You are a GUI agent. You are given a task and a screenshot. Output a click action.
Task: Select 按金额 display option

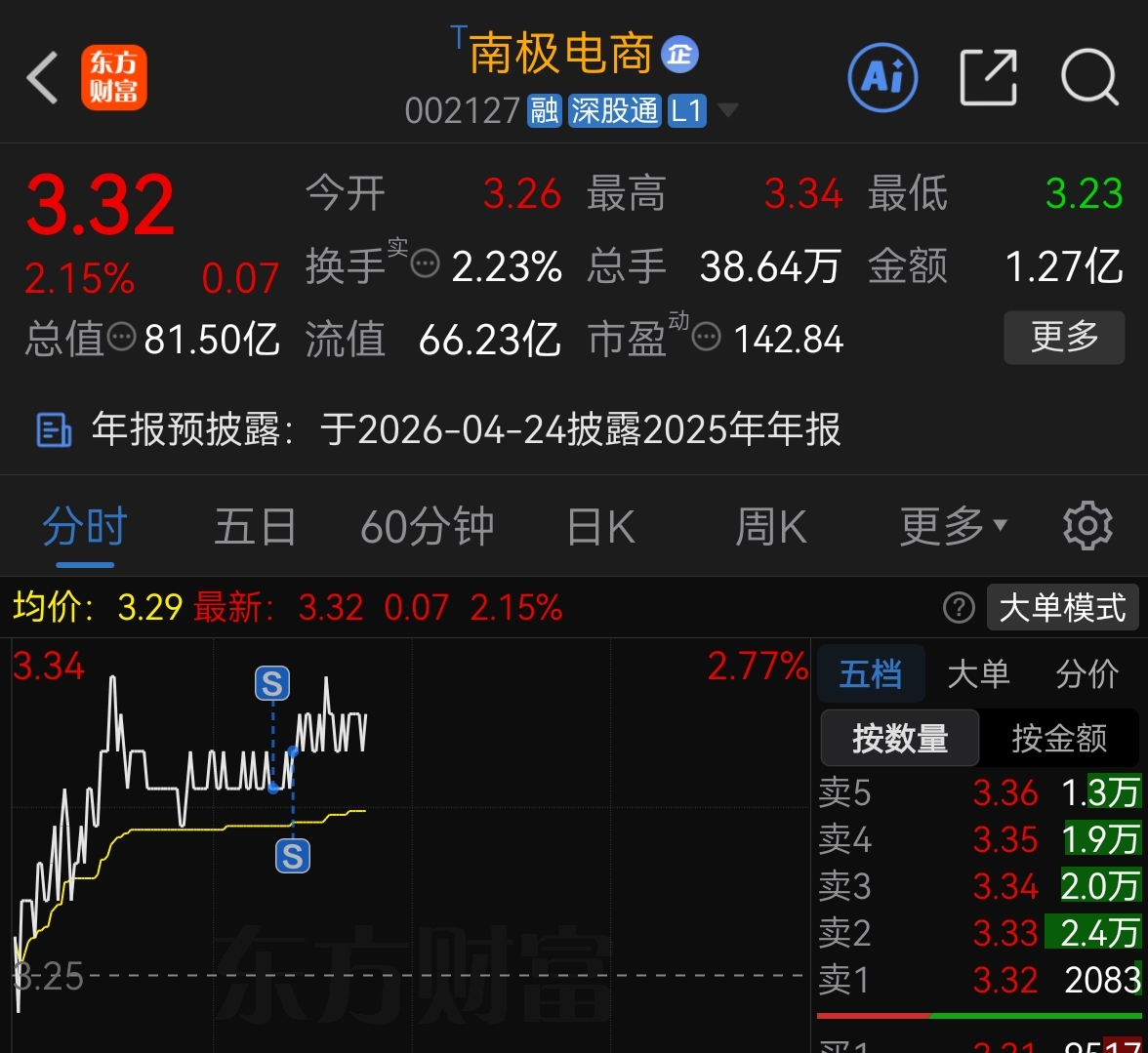[1058, 739]
